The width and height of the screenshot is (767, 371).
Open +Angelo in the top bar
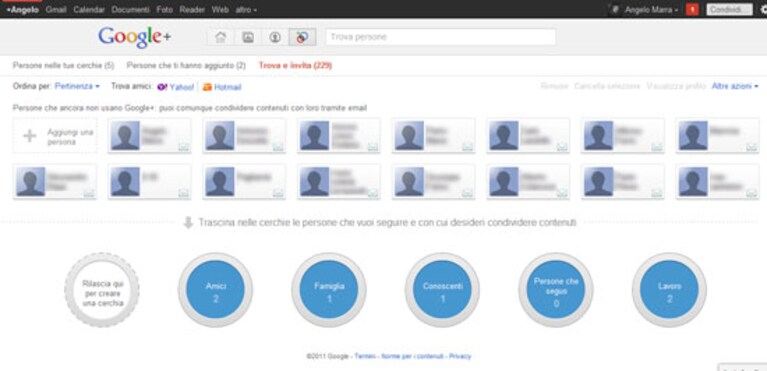coord(23,9)
